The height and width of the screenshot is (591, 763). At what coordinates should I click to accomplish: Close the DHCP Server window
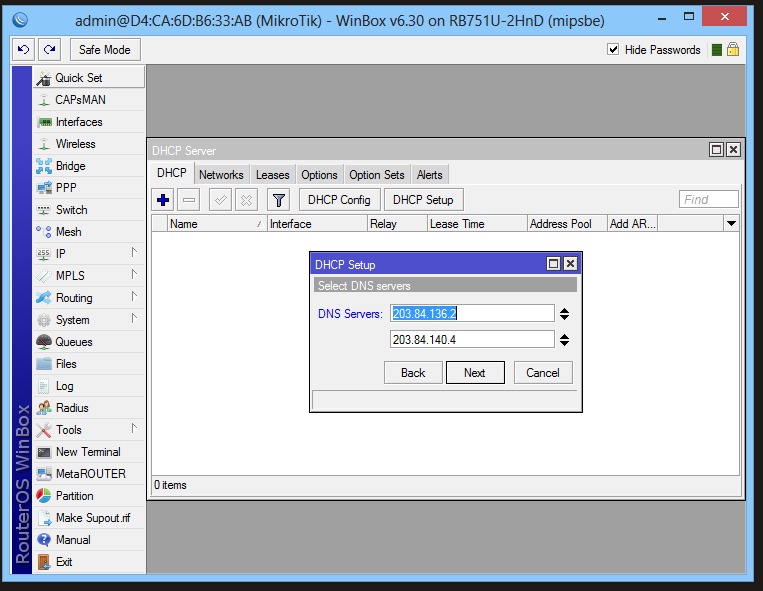(x=733, y=150)
